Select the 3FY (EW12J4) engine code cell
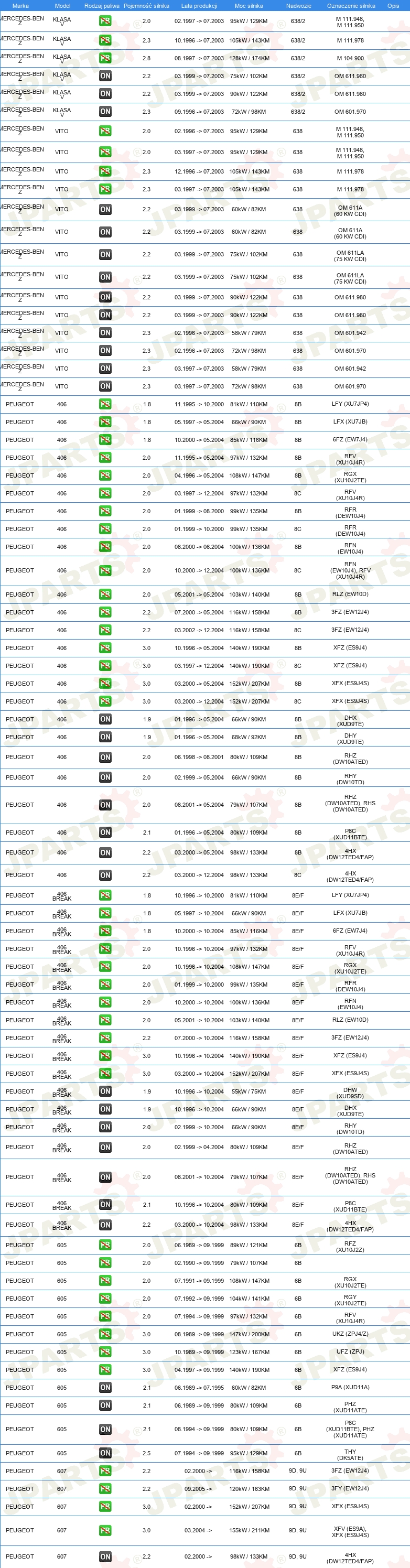The width and height of the screenshot is (410, 1568). pyautogui.click(x=350, y=1488)
